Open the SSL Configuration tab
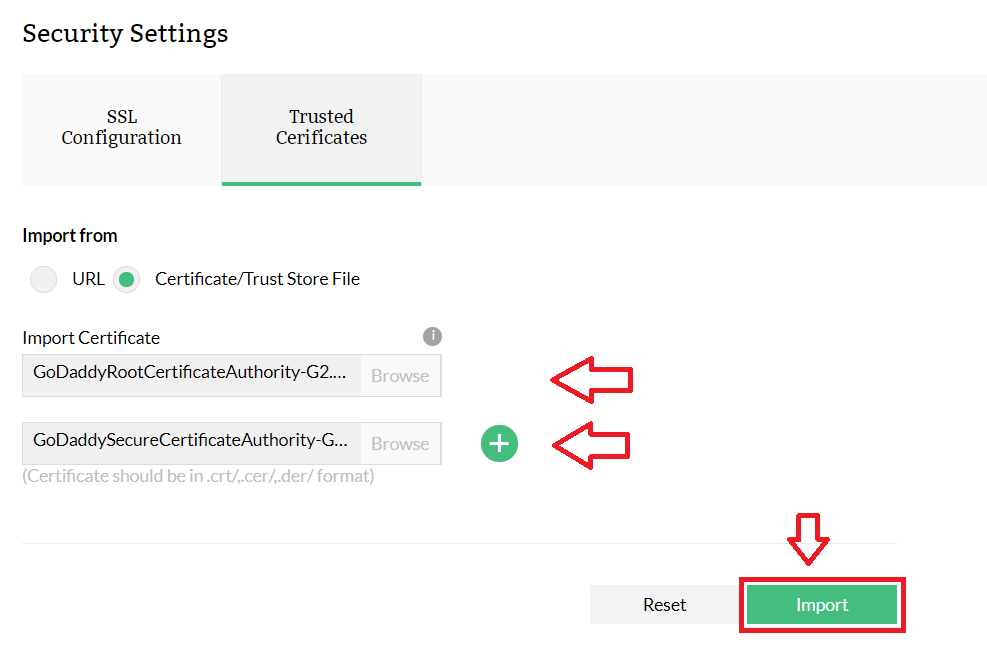The width and height of the screenshot is (987, 660). pos(121,128)
